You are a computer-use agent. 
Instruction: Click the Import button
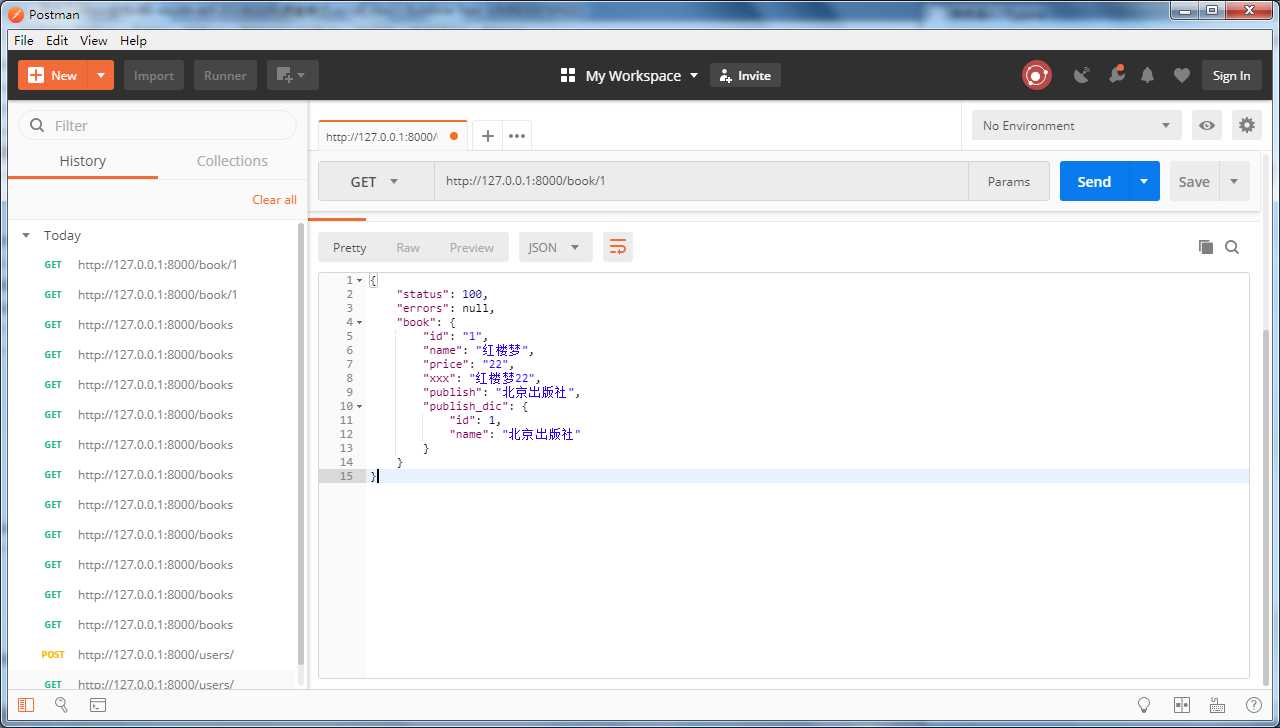pos(154,75)
